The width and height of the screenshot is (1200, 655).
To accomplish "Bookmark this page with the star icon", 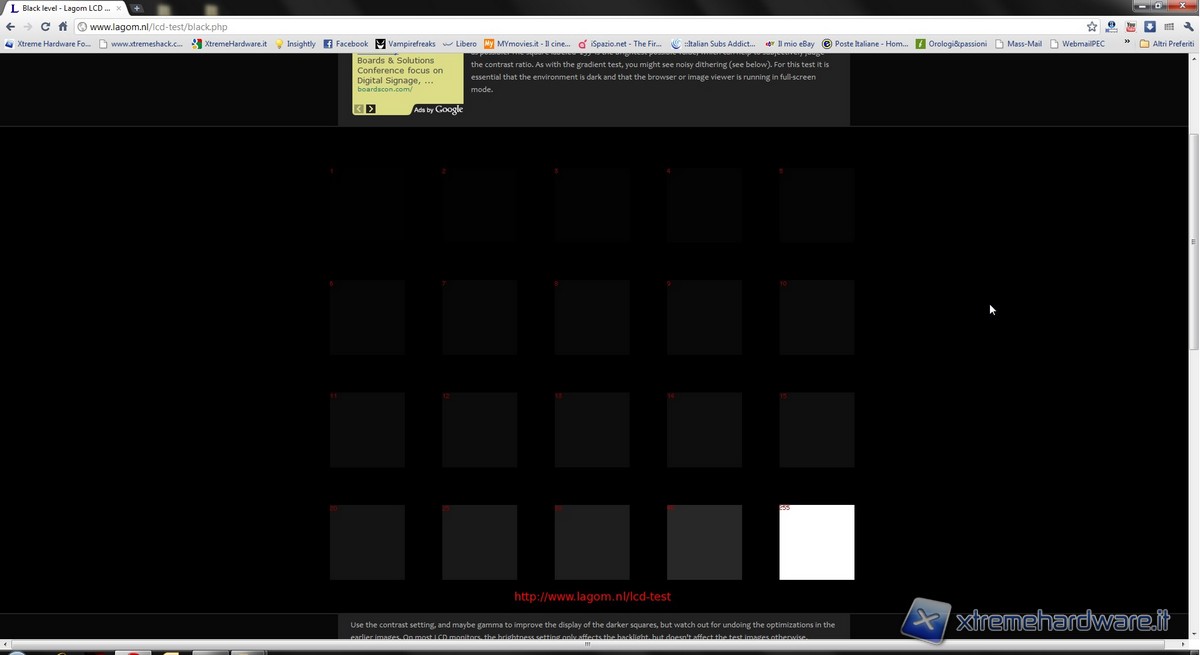I will click(x=1092, y=27).
